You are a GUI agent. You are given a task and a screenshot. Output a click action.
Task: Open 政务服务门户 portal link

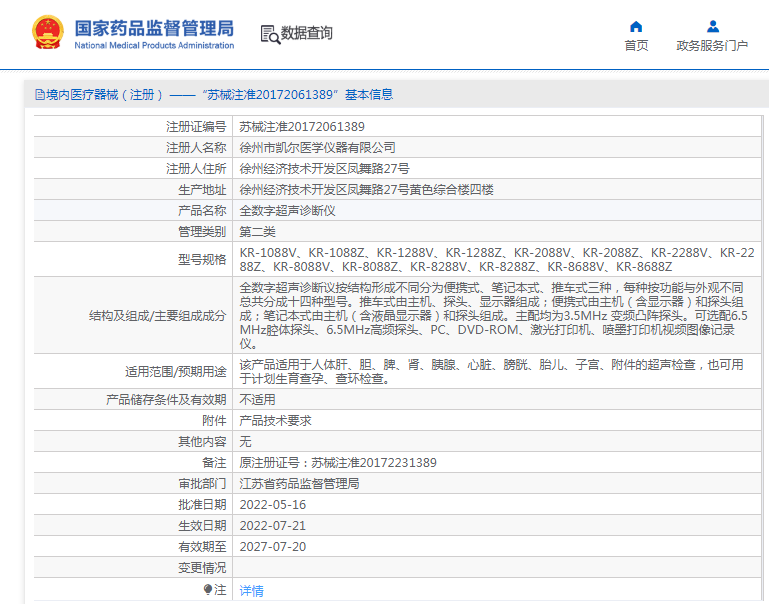tap(712, 46)
